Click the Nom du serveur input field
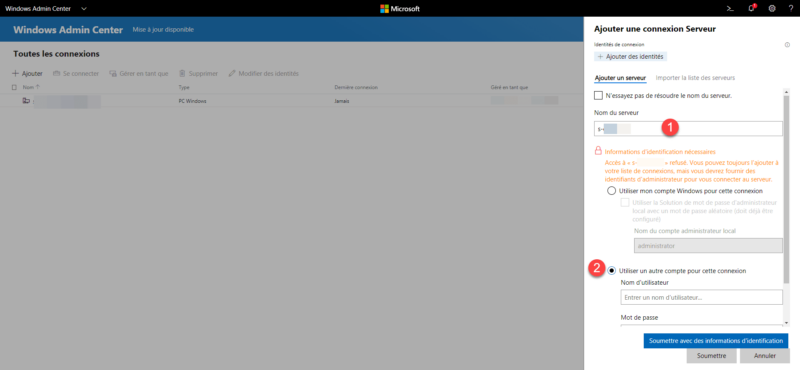Screen dimensions: 800x370 pos(688,129)
